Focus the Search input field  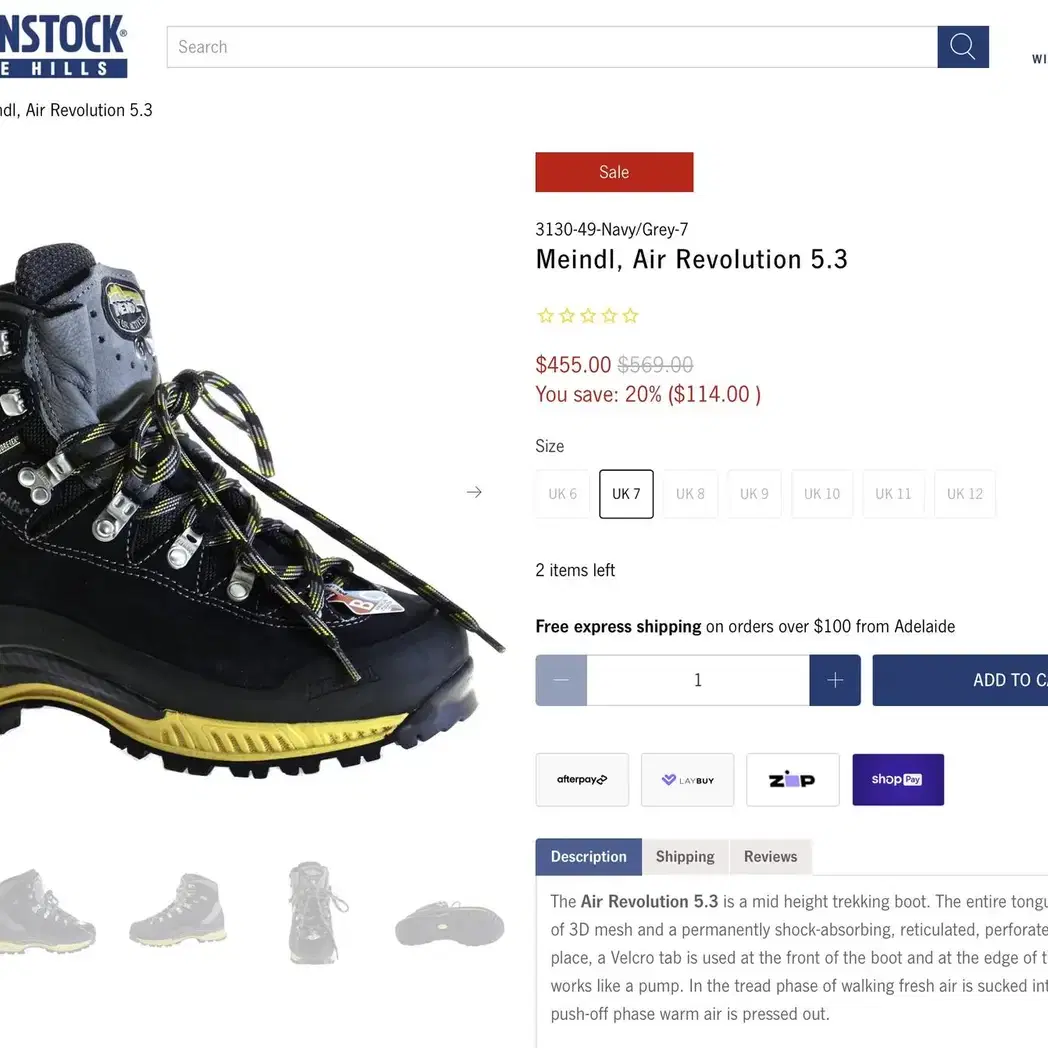pos(552,47)
